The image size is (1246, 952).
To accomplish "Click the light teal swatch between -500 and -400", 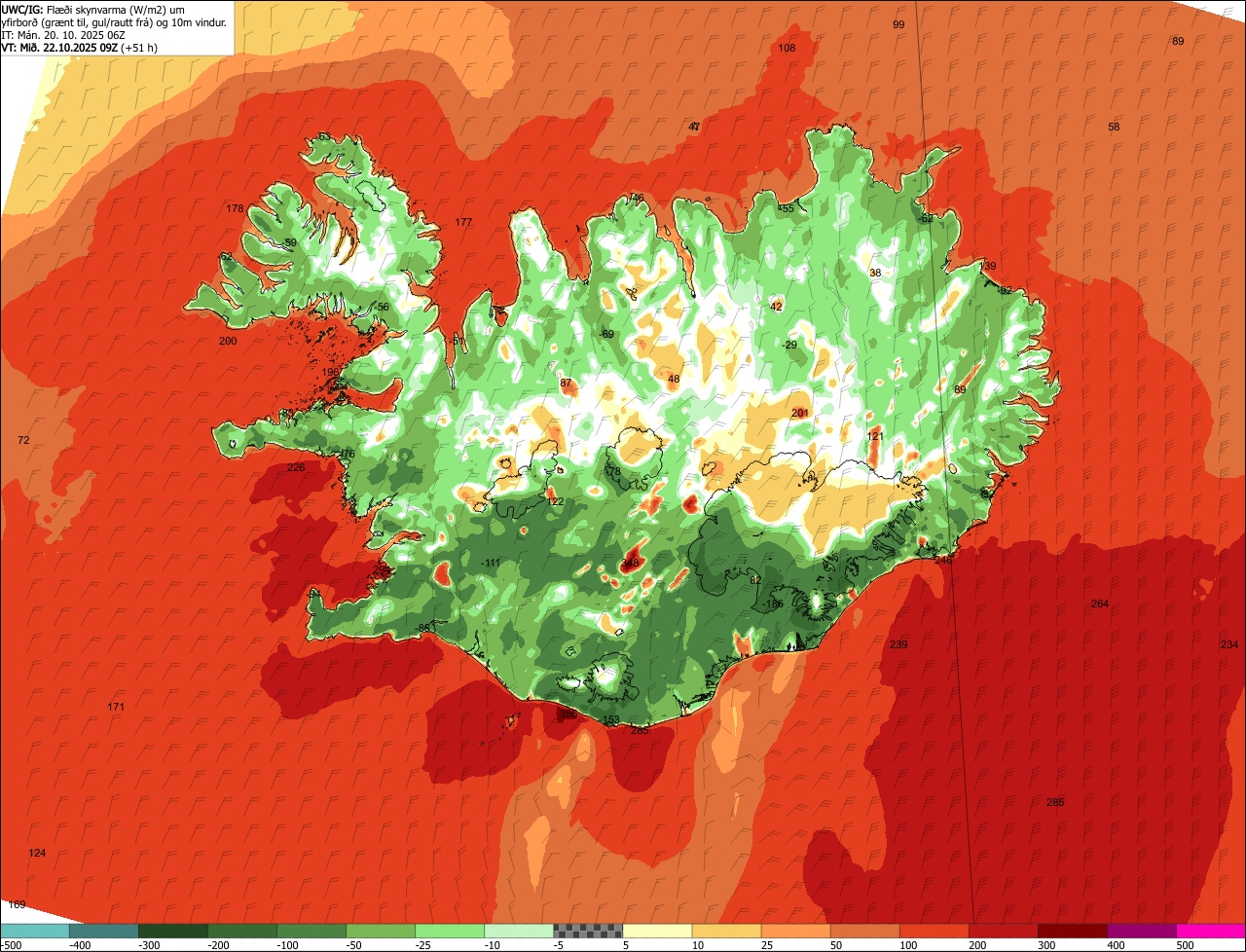I will [34, 931].
